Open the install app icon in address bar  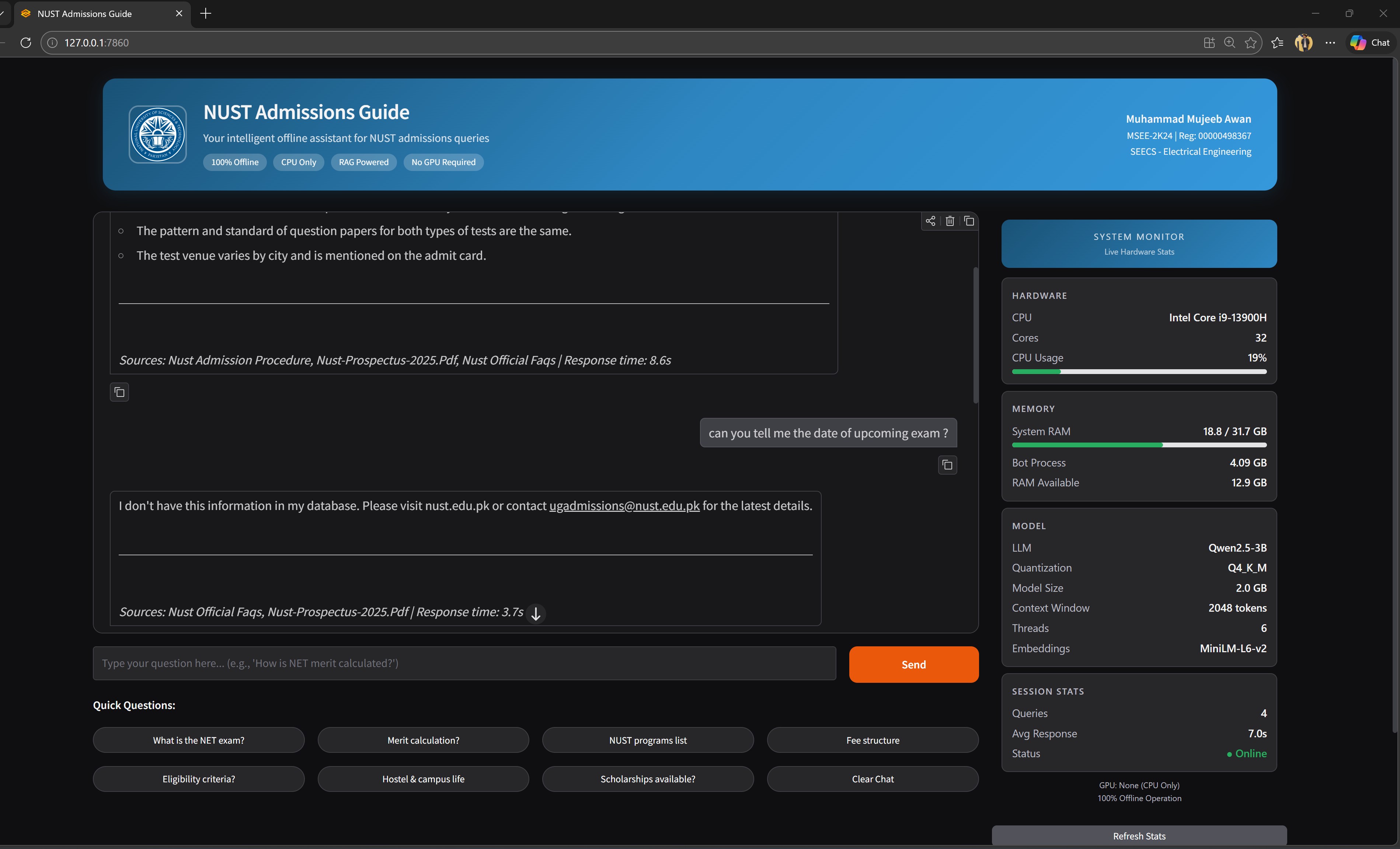coord(1209,43)
